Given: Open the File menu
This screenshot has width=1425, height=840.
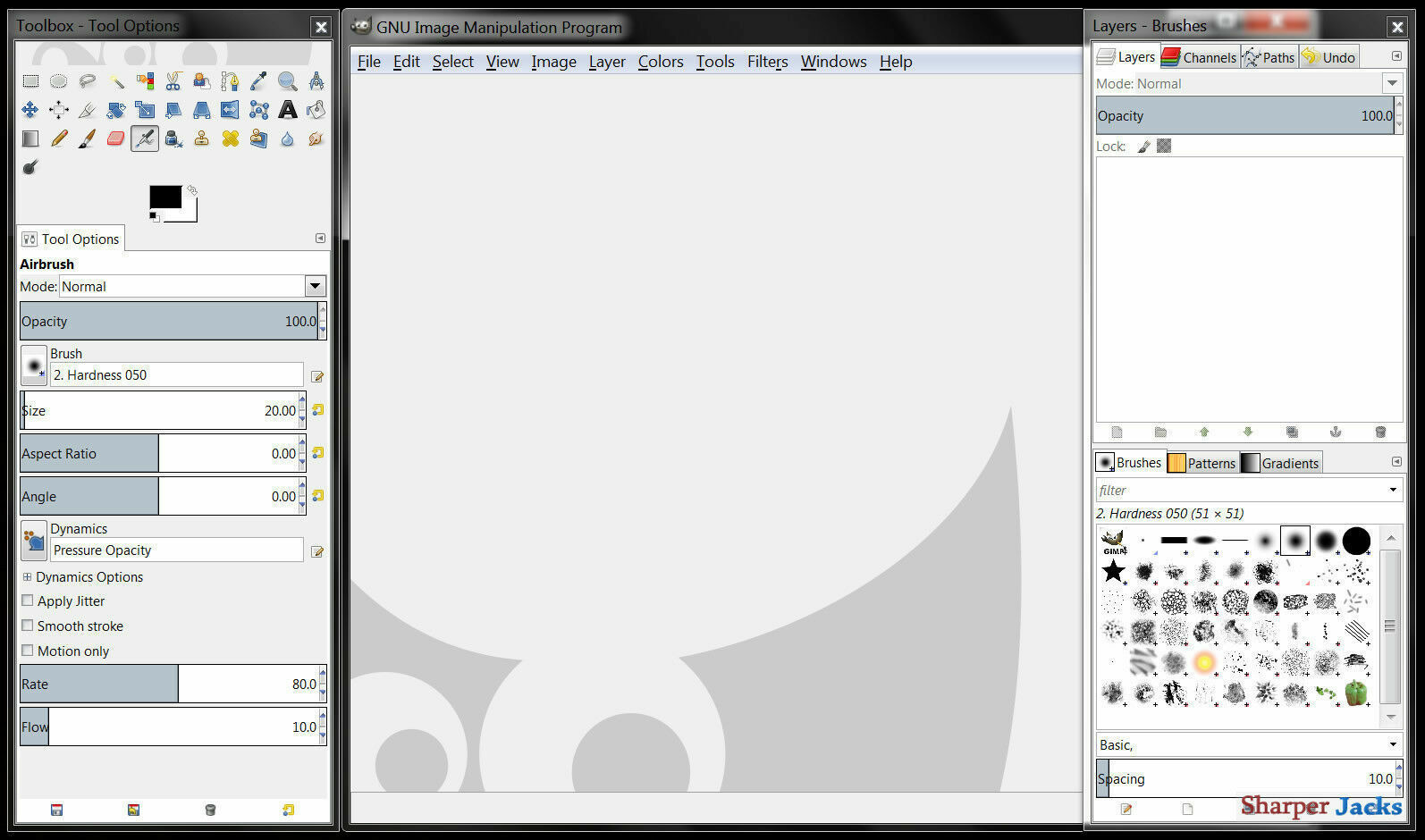Looking at the screenshot, I should 369,62.
